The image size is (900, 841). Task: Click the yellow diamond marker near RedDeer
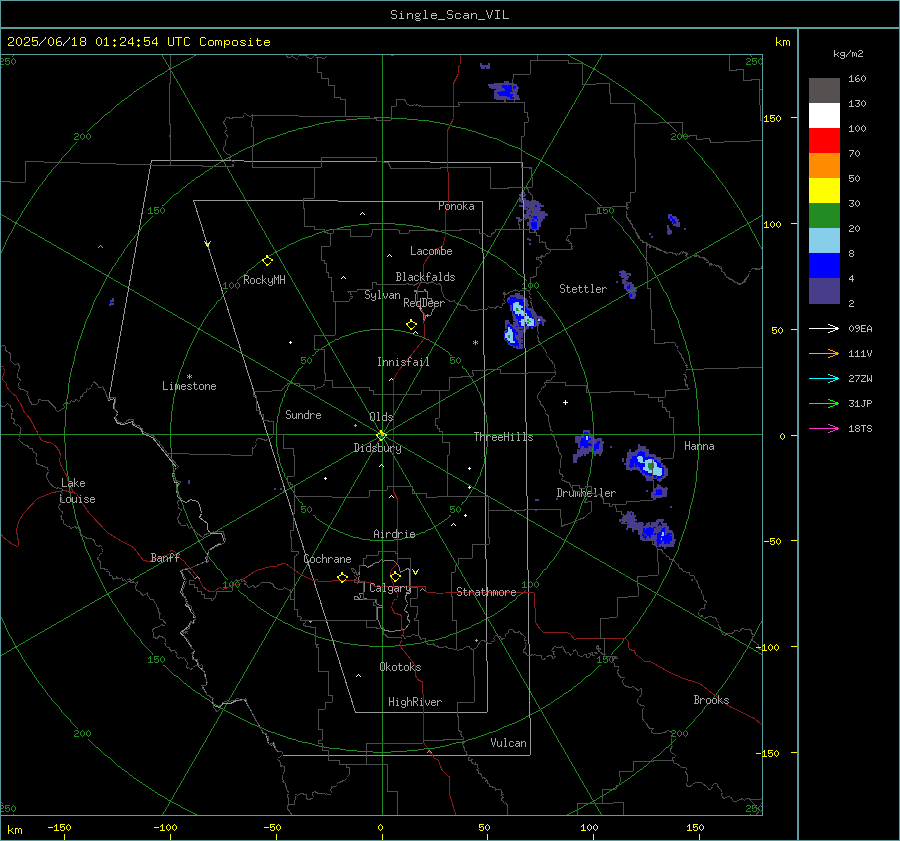[412, 325]
